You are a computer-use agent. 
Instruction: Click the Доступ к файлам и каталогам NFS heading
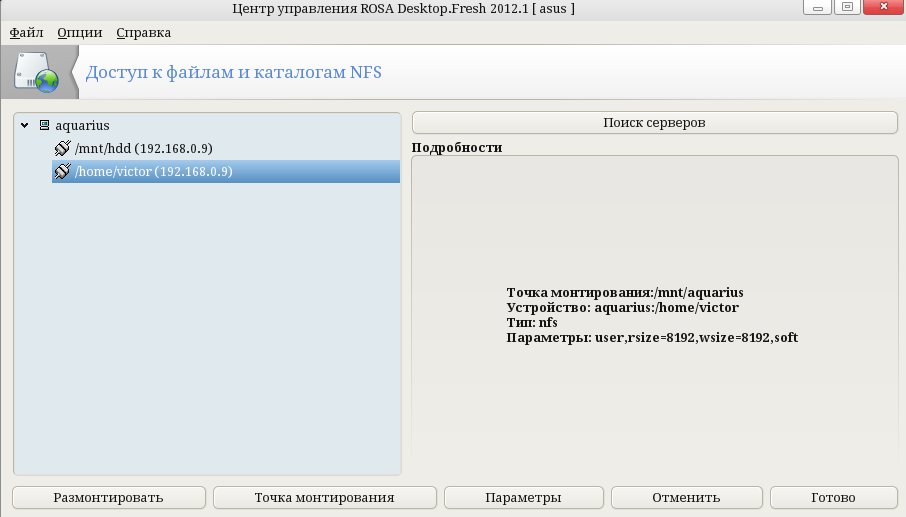(233, 73)
